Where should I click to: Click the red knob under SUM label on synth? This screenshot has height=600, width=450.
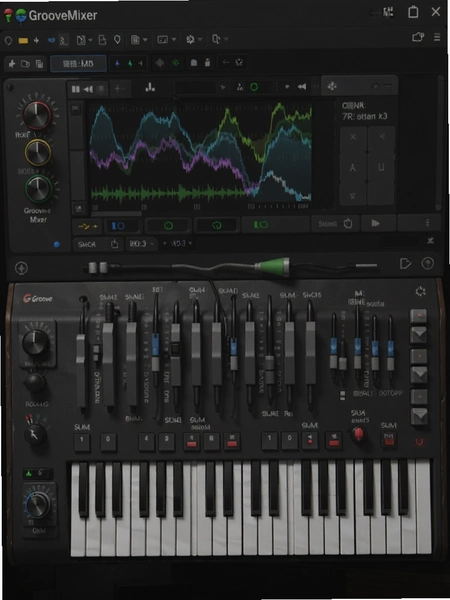(358, 434)
